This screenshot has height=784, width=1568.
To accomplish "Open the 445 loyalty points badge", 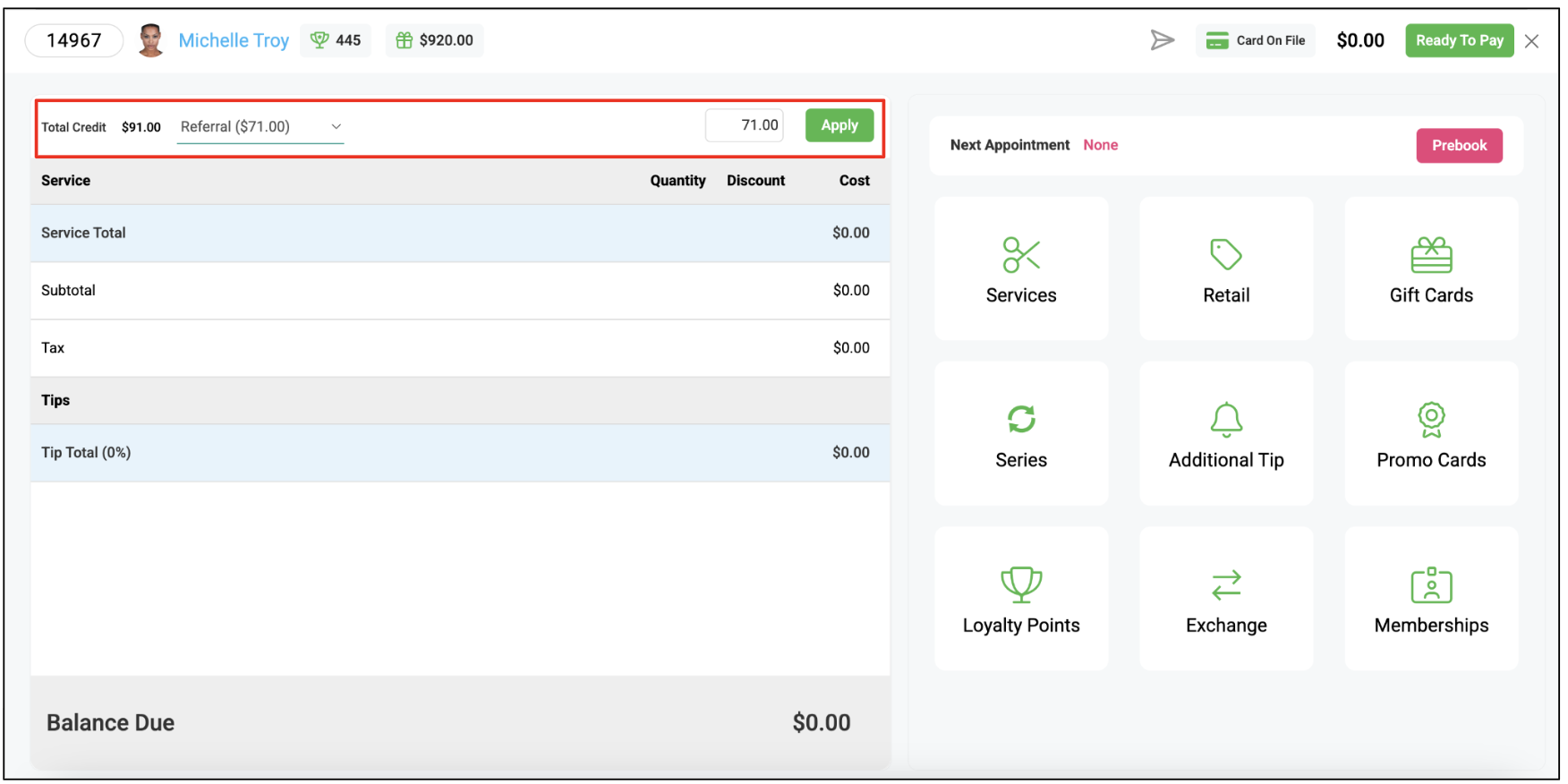I will (x=336, y=40).
